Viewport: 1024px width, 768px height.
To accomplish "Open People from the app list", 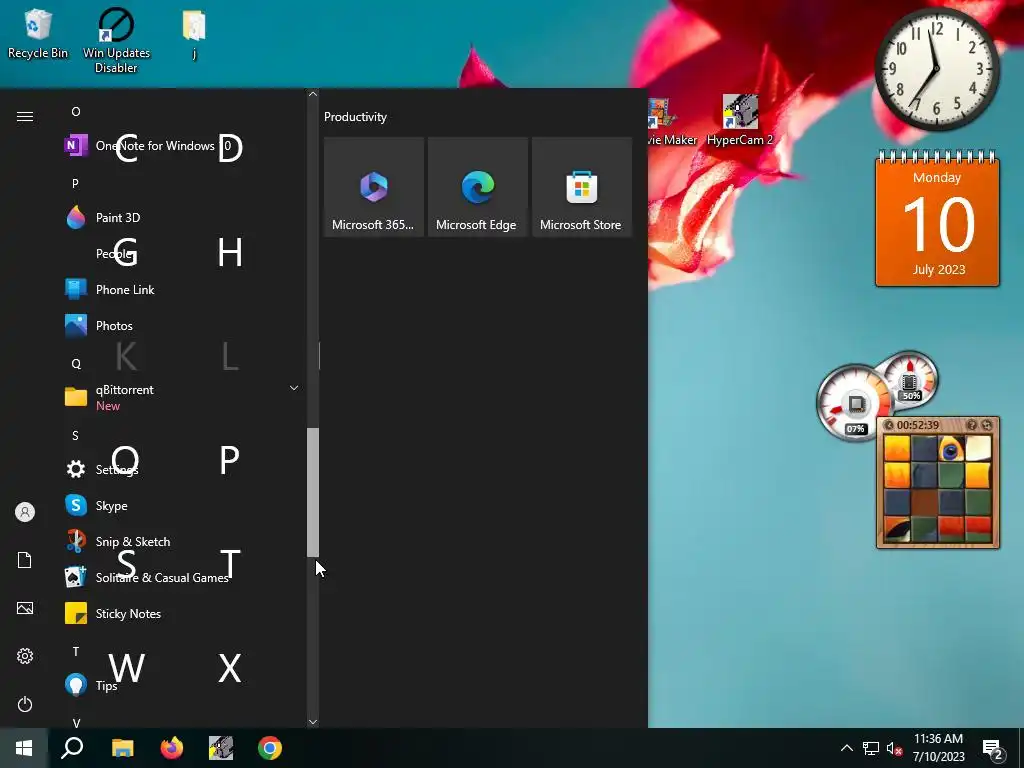I will (x=182, y=253).
